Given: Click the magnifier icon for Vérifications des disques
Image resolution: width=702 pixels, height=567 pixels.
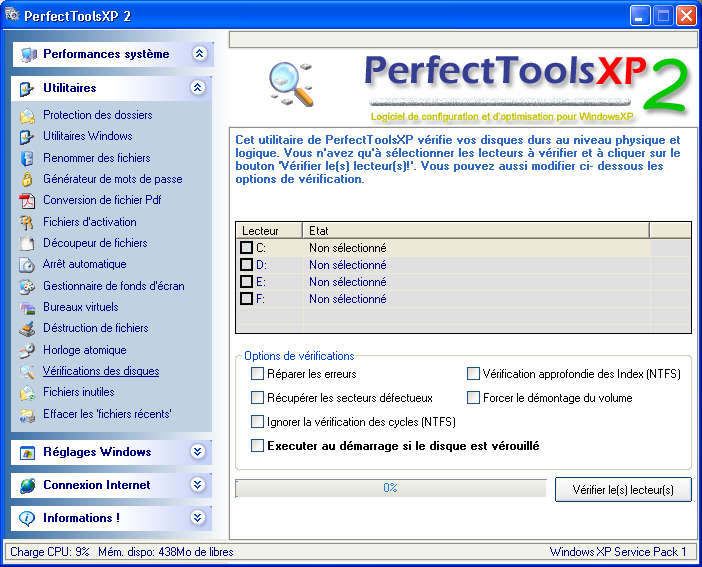Looking at the screenshot, I should (27, 371).
